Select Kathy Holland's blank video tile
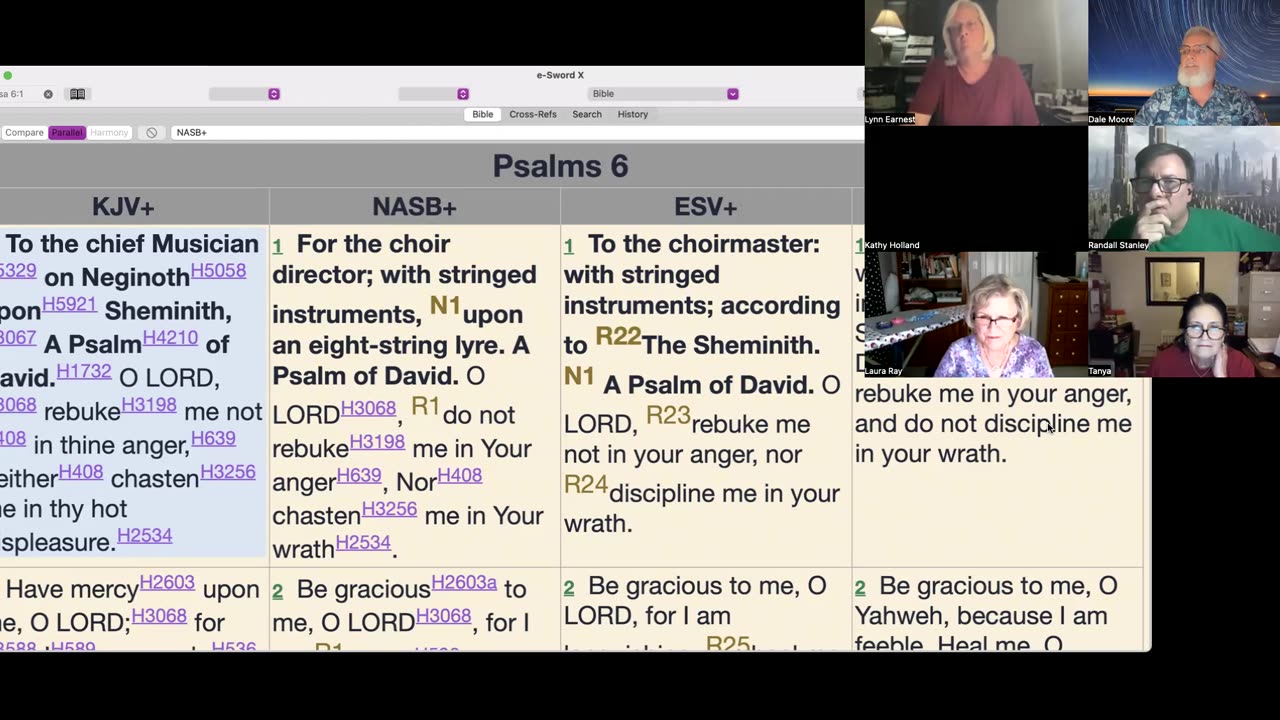 tap(976, 188)
